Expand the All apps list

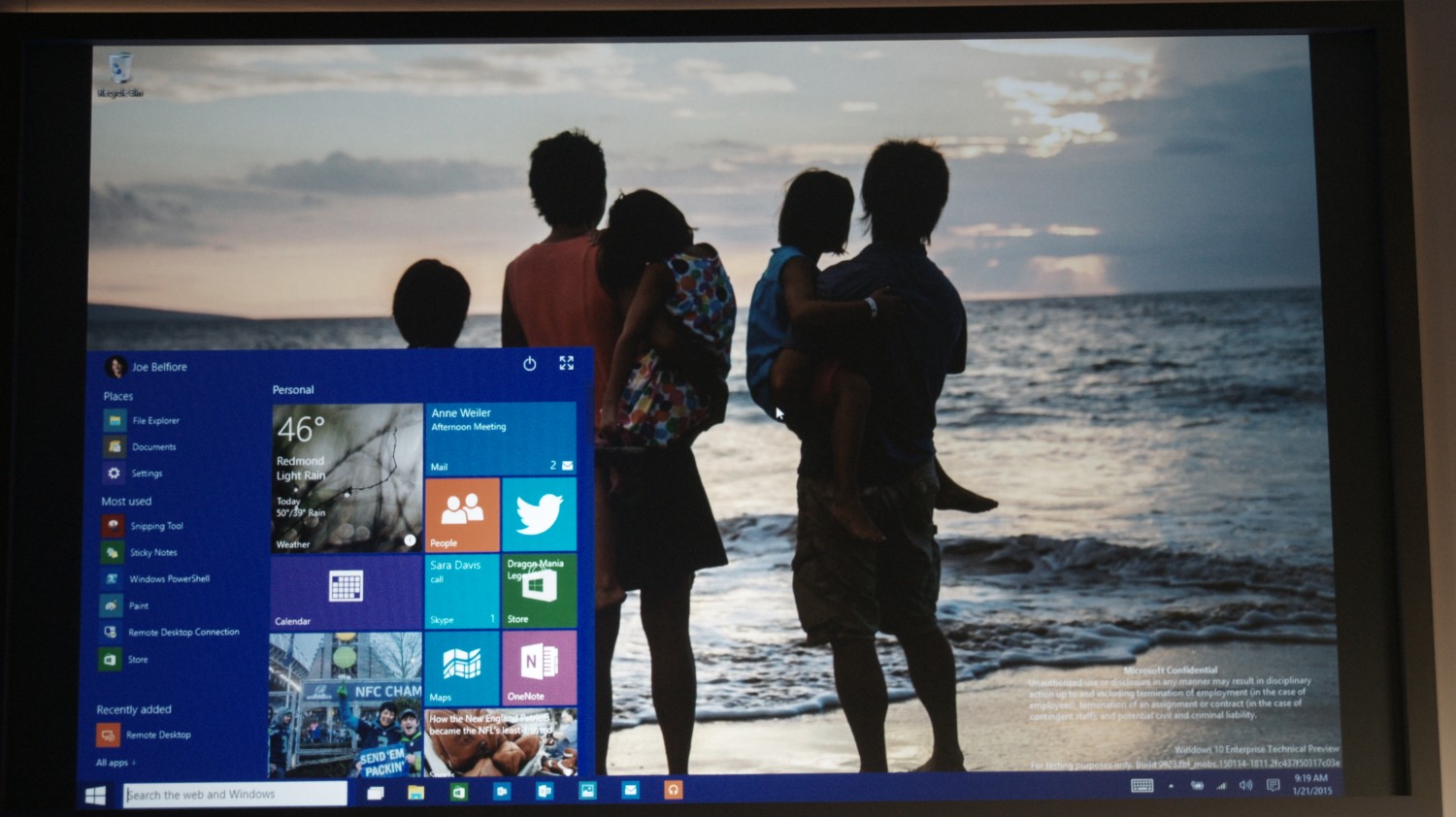[115, 763]
